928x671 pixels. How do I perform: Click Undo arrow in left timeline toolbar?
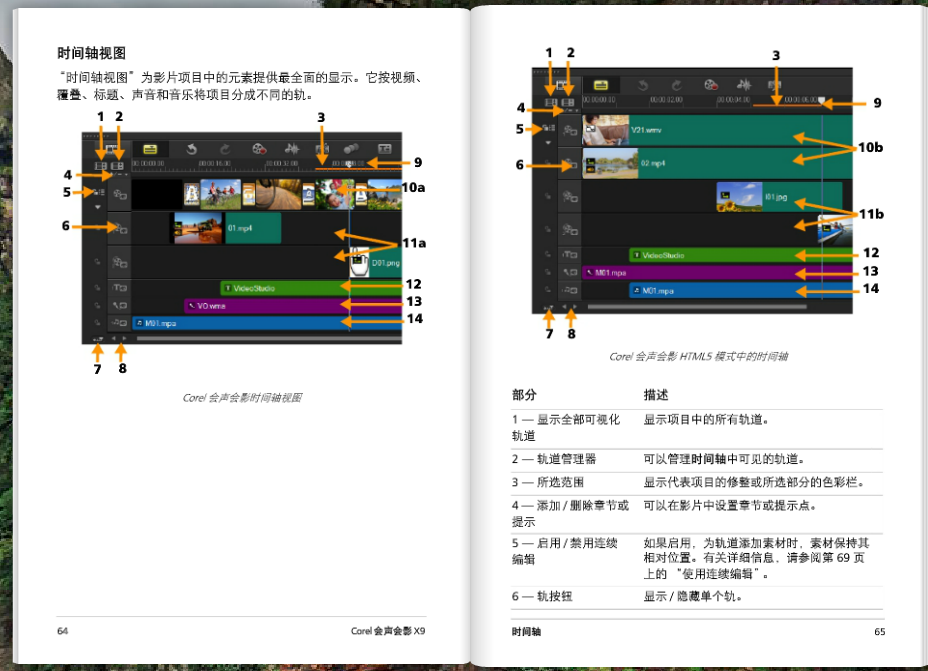(x=191, y=149)
